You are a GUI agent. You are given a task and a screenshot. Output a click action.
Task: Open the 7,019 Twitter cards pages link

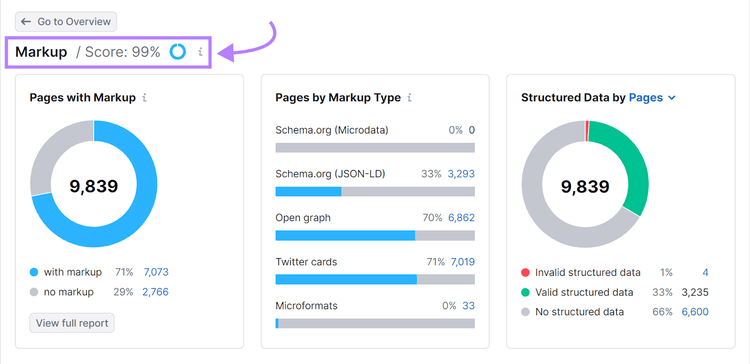[x=463, y=262]
